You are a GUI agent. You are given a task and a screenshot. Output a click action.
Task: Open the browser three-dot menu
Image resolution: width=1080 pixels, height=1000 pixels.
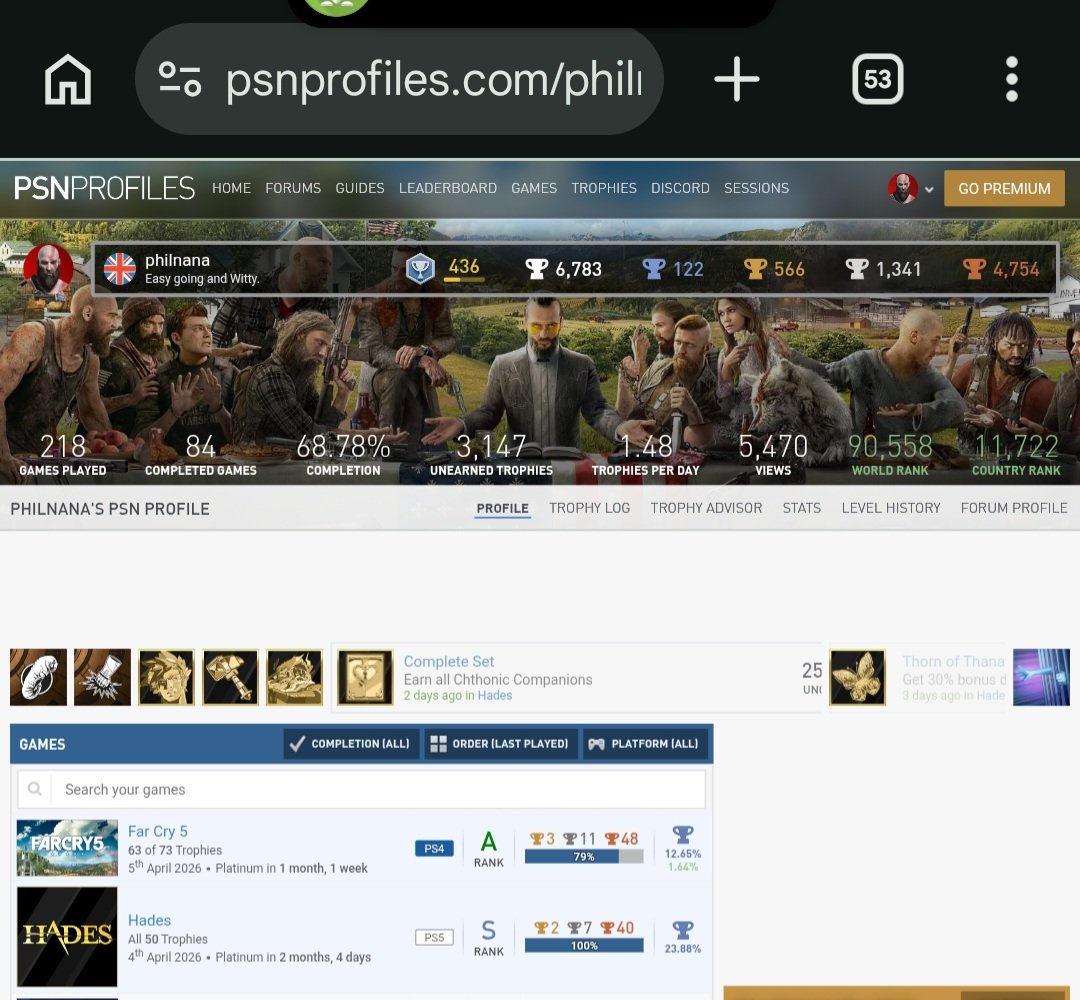[1011, 79]
